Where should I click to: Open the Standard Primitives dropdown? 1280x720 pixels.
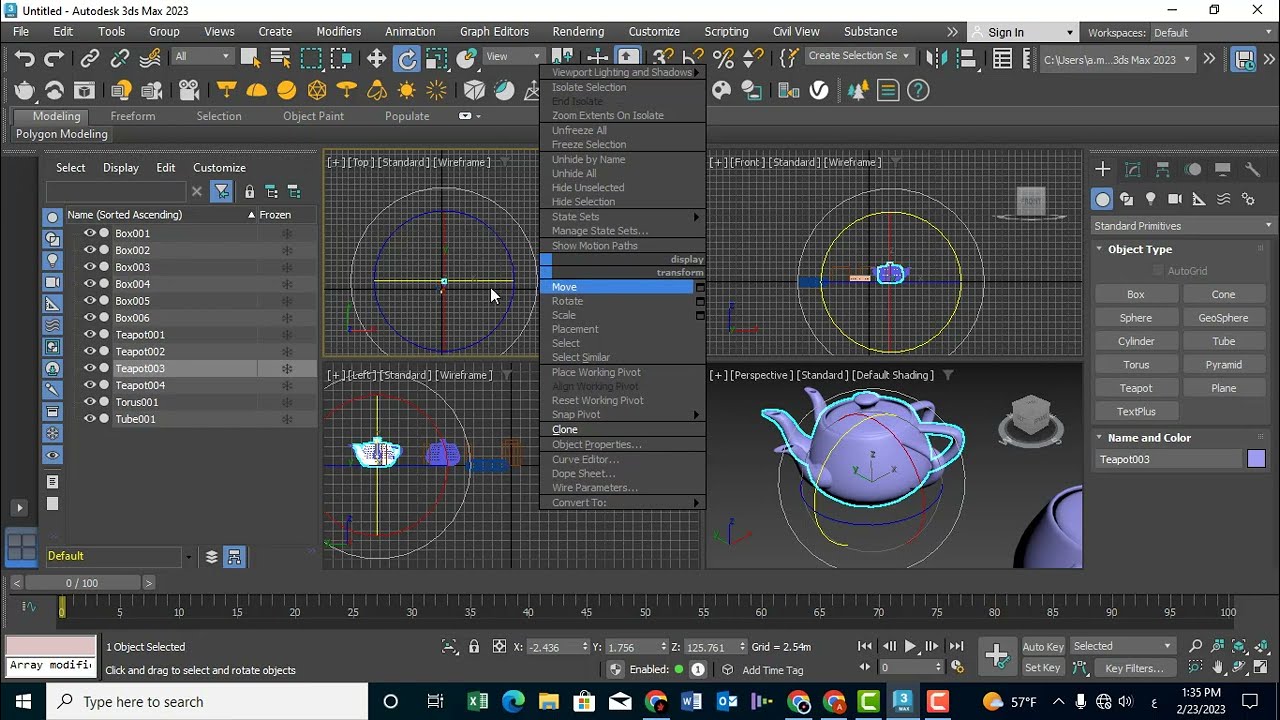1184,226
